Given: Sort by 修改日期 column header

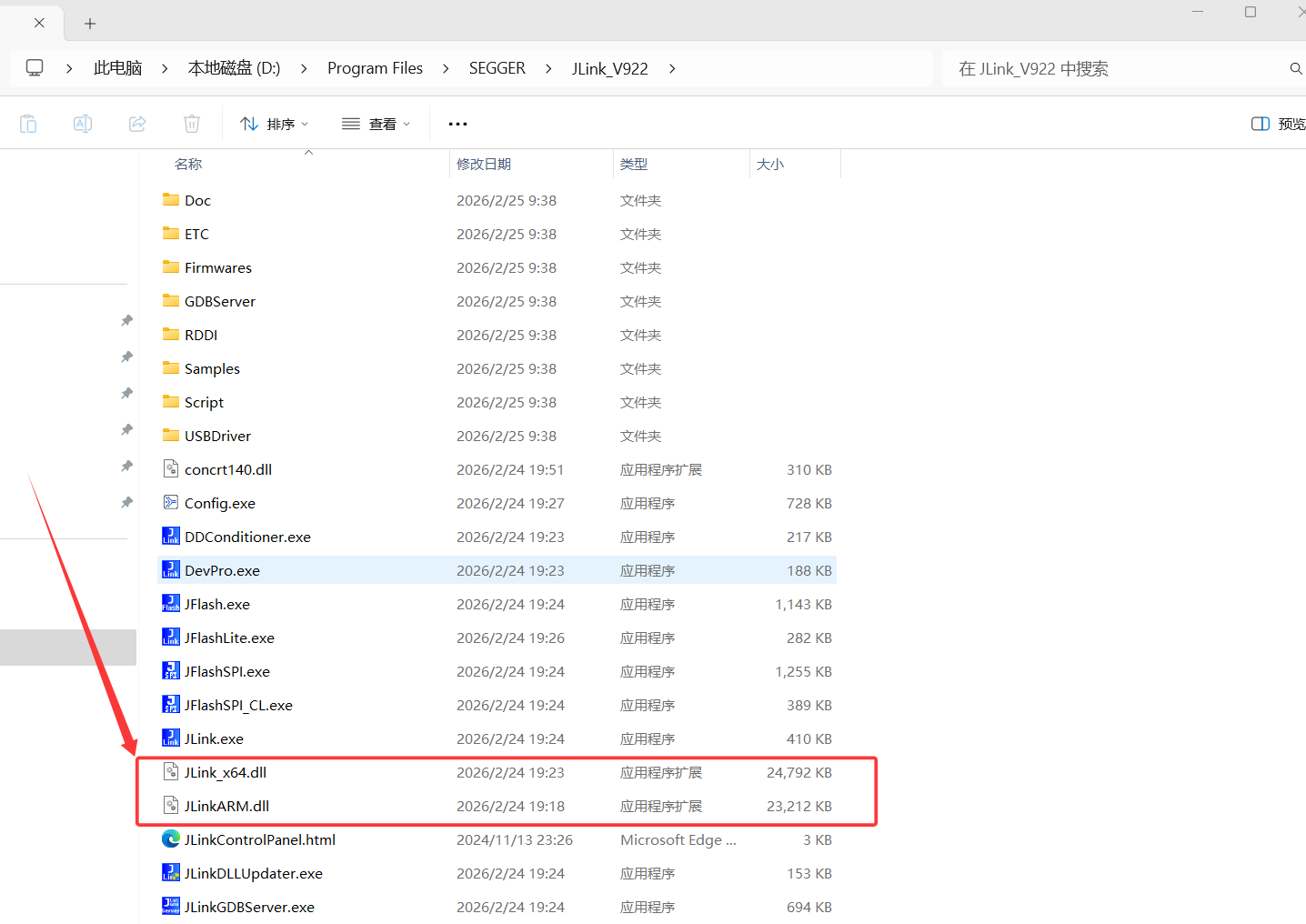Looking at the screenshot, I should click(x=484, y=165).
